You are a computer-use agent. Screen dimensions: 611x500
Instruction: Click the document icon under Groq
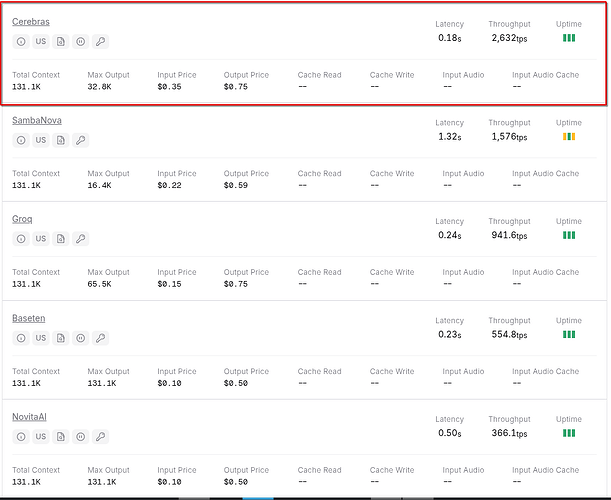coord(61,239)
